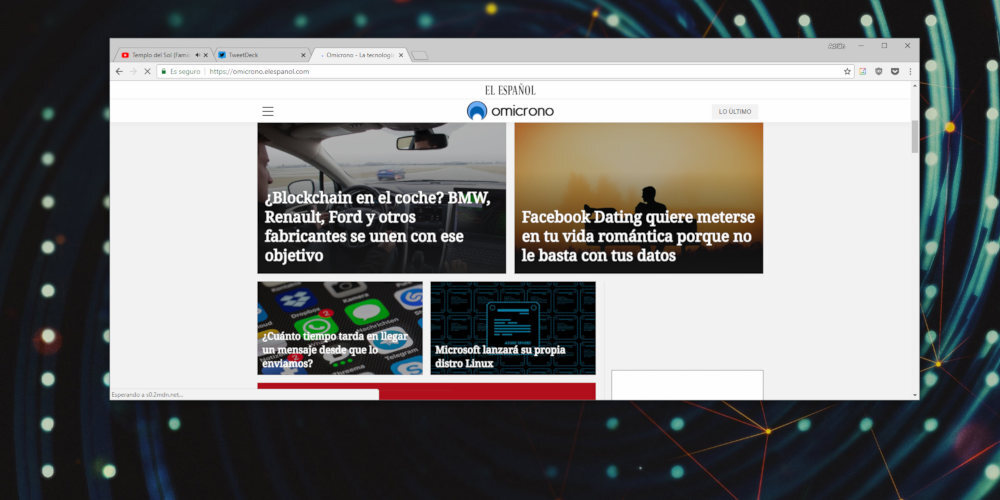Open the Chrome three-dot menu
1000x500 pixels.
tap(910, 71)
